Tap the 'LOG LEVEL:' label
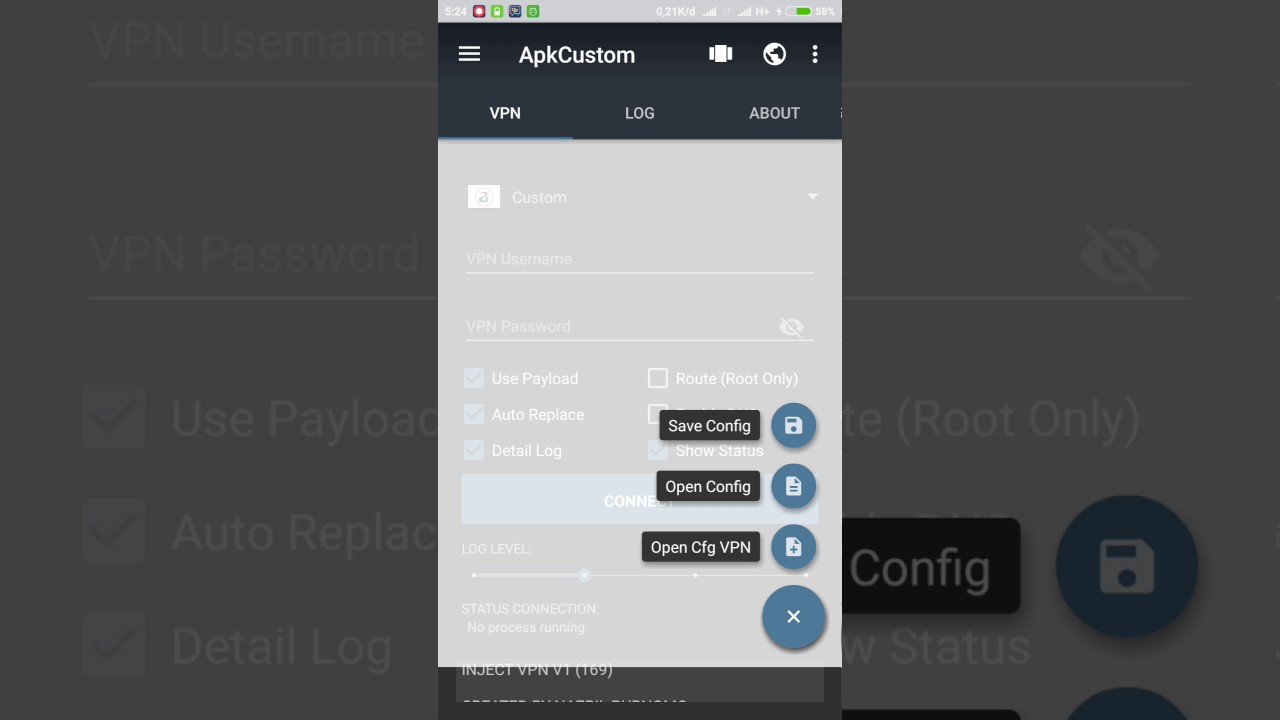1280x720 pixels. (x=496, y=549)
